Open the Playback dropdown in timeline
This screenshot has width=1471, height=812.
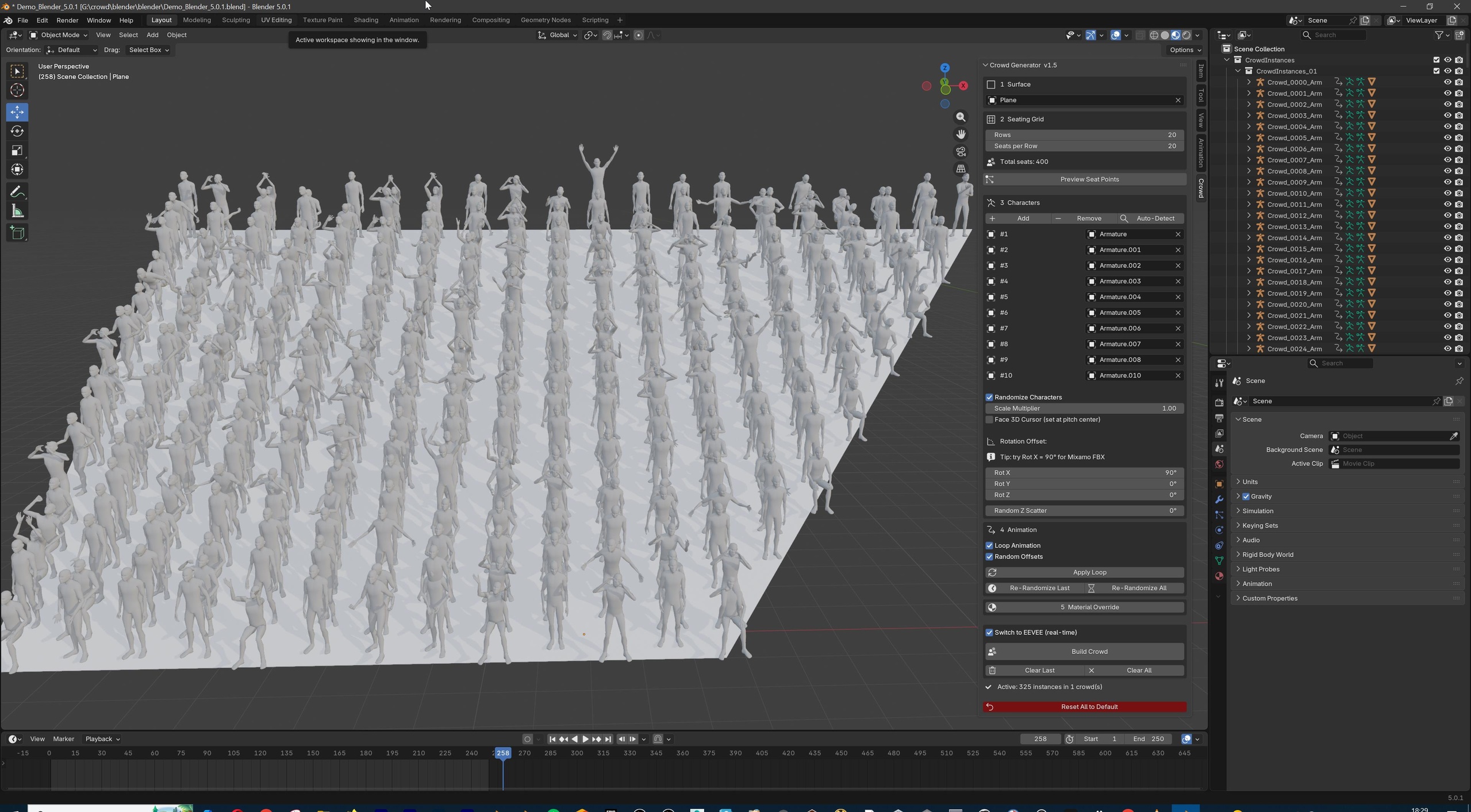click(102, 740)
